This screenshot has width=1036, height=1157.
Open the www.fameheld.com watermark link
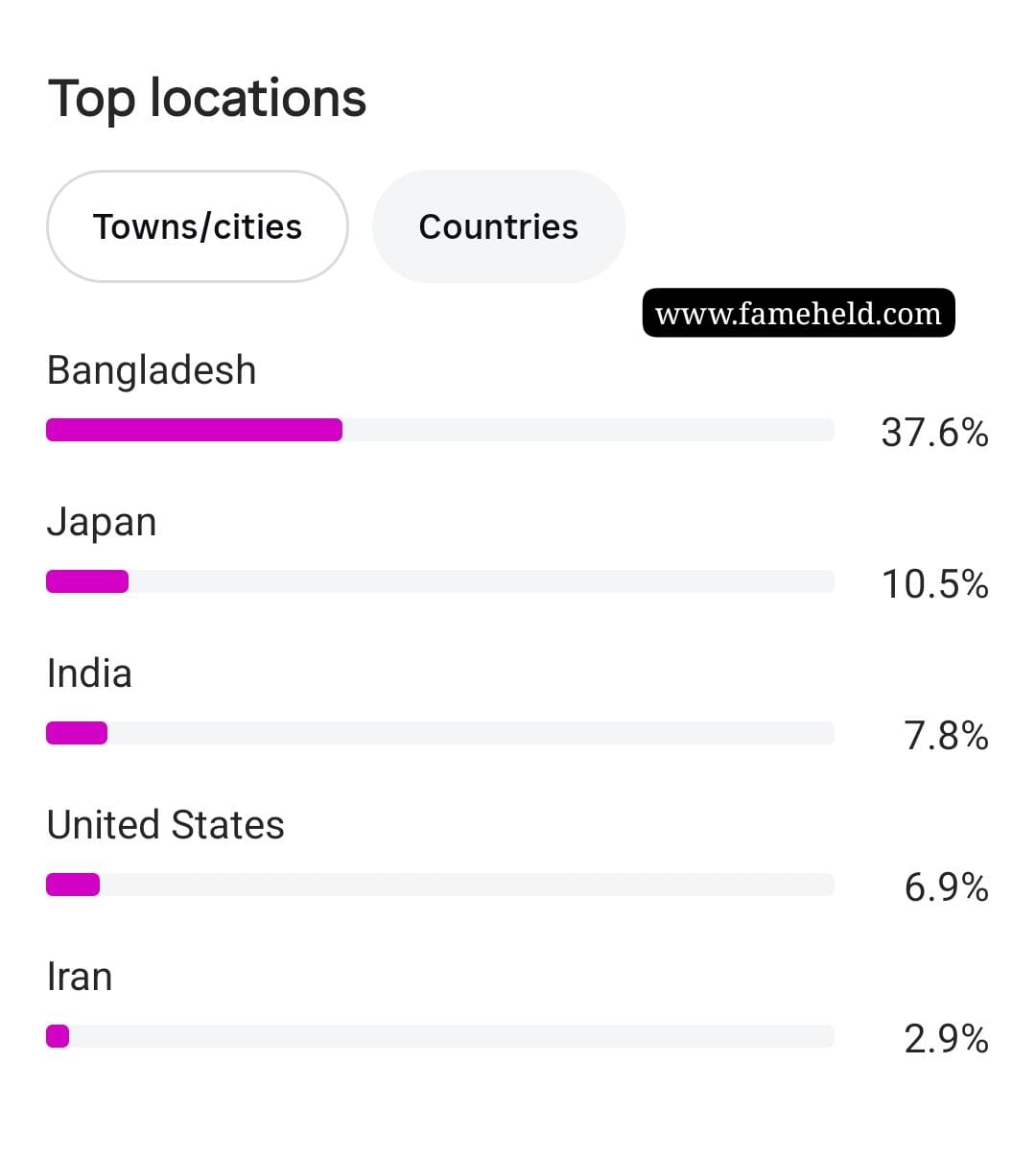point(798,313)
